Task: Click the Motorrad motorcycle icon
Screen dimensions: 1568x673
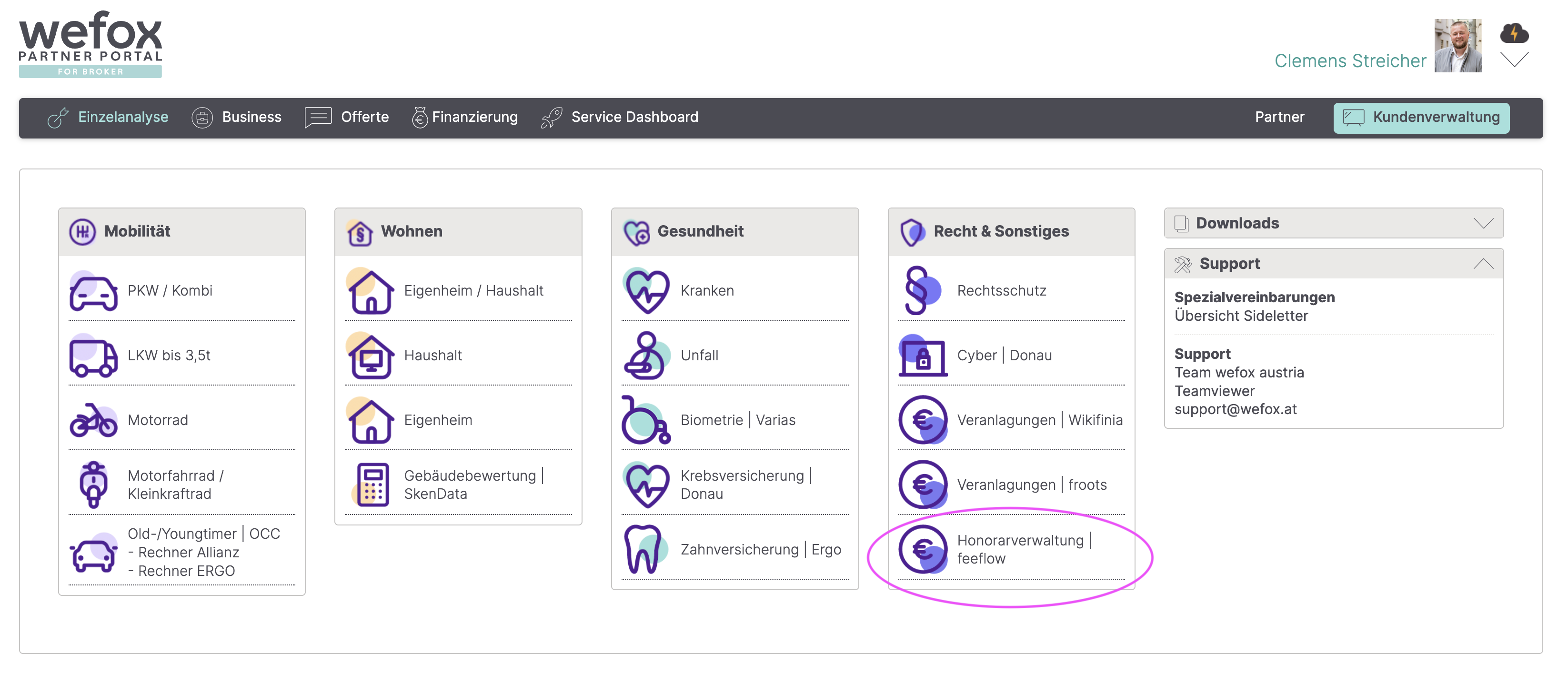Action: coord(93,420)
